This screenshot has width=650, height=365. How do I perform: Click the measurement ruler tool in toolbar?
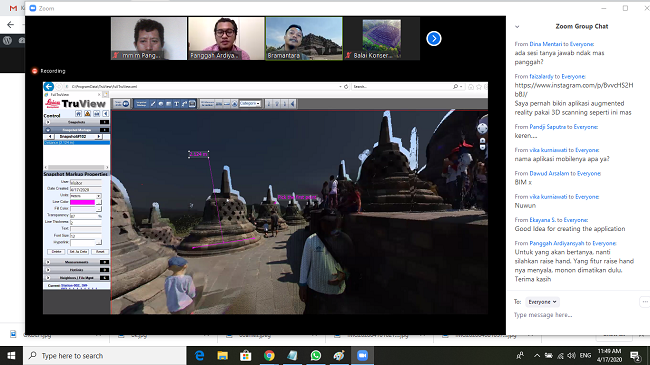point(219,104)
